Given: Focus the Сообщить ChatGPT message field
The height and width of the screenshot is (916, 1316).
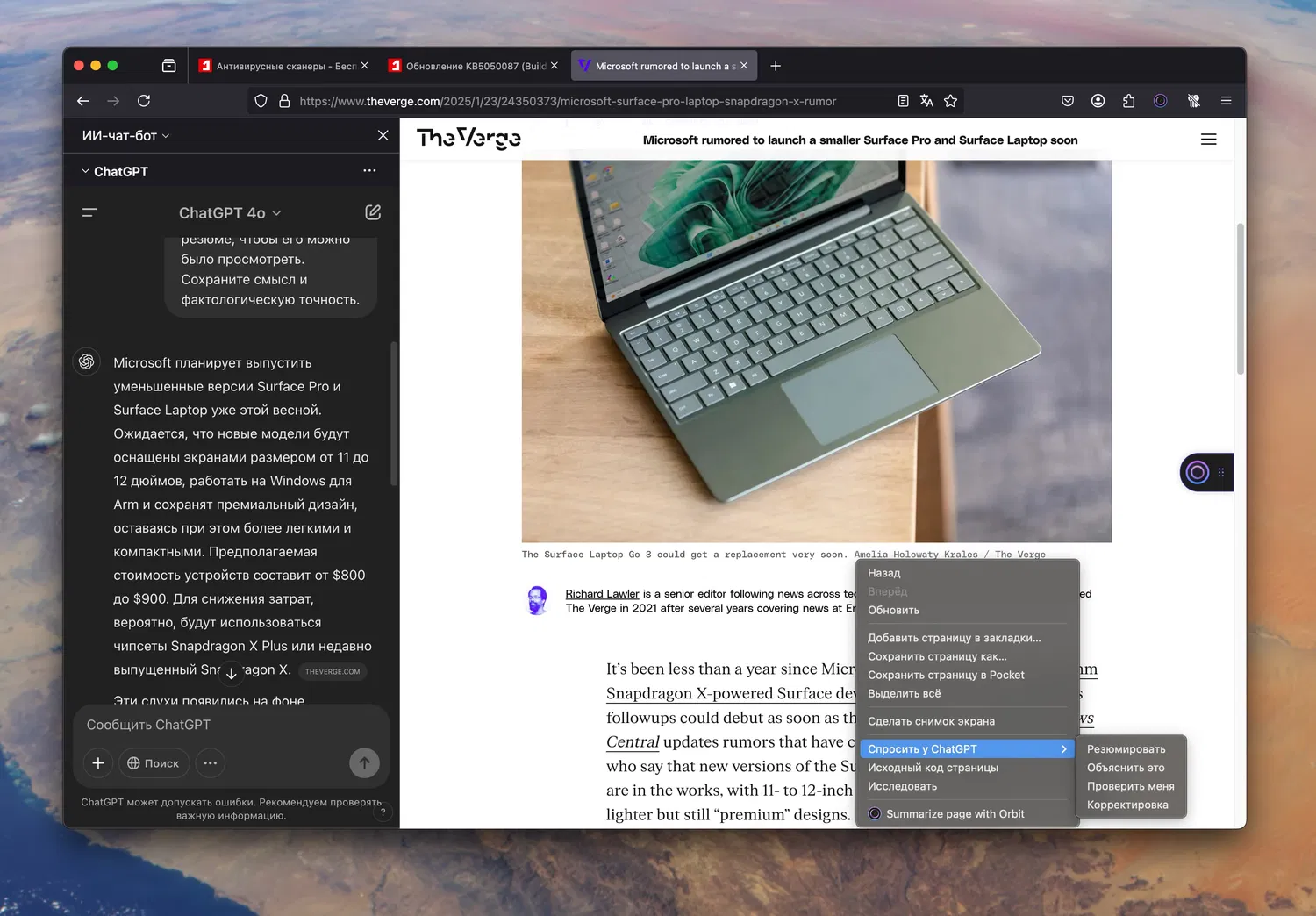Looking at the screenshot, I should (232, 725).
